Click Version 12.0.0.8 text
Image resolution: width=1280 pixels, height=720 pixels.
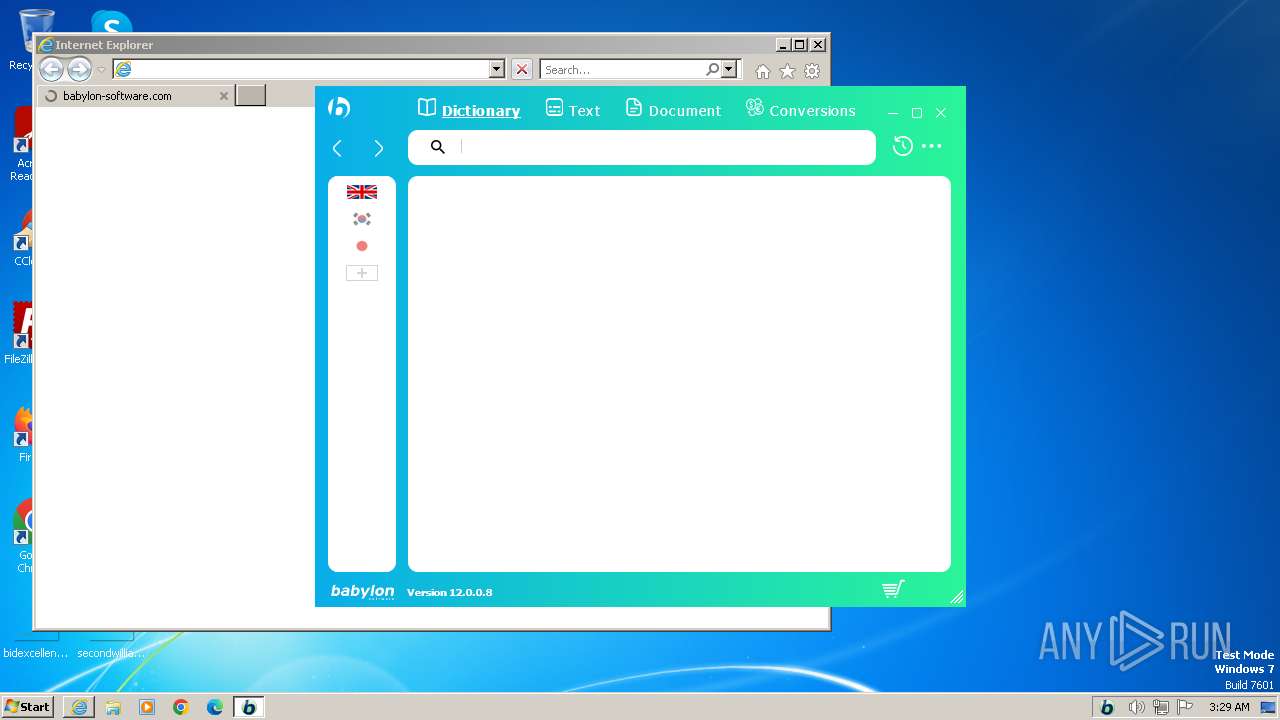(449, 592)
